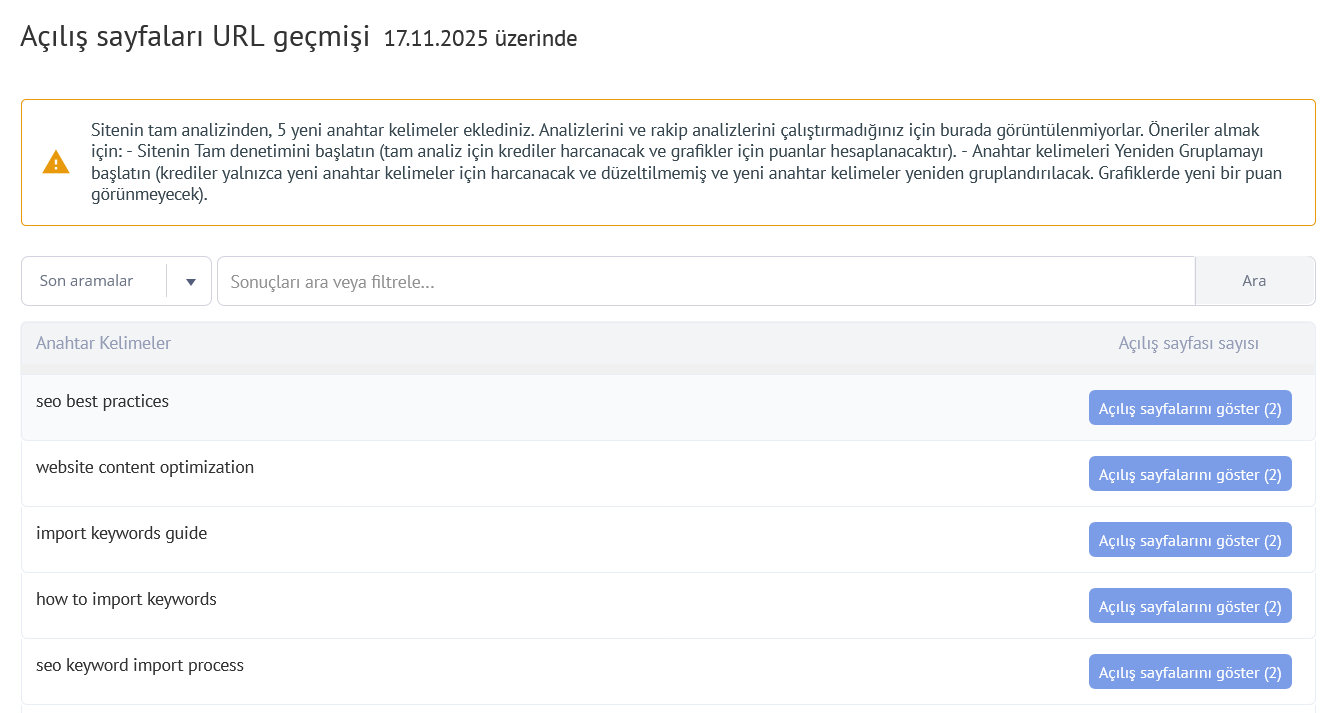Click the 'Anahtar Kelimeler' column header
Screen dimensions: 1332x713
103,343
